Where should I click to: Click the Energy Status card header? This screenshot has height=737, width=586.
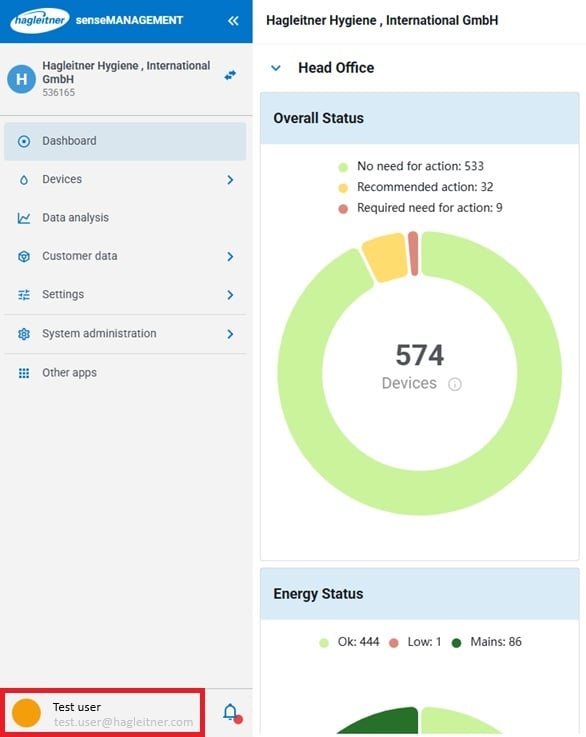[420, 594]
